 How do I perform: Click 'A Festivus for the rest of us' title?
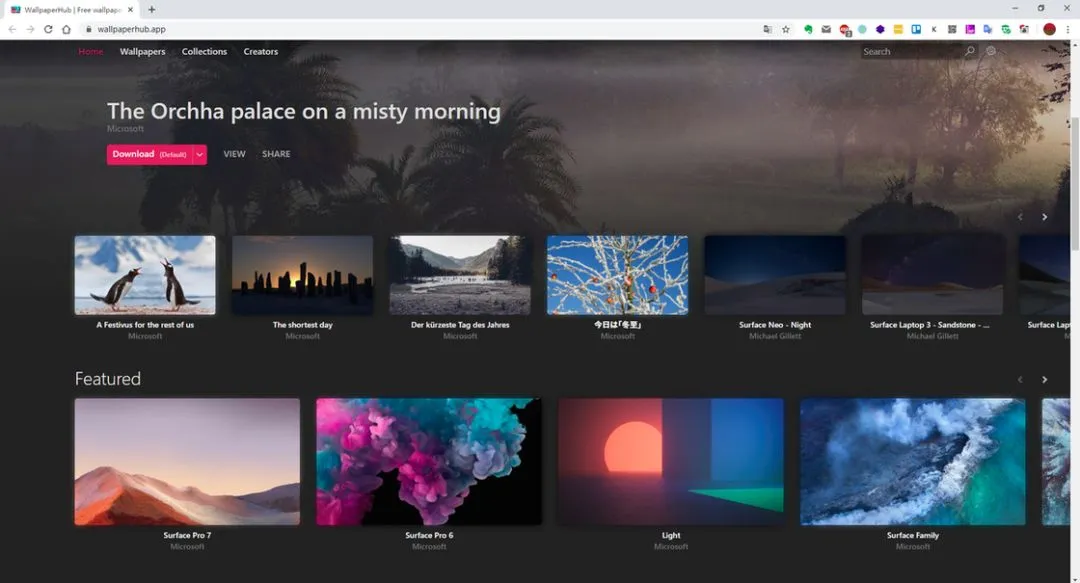[x=145, y=325]
